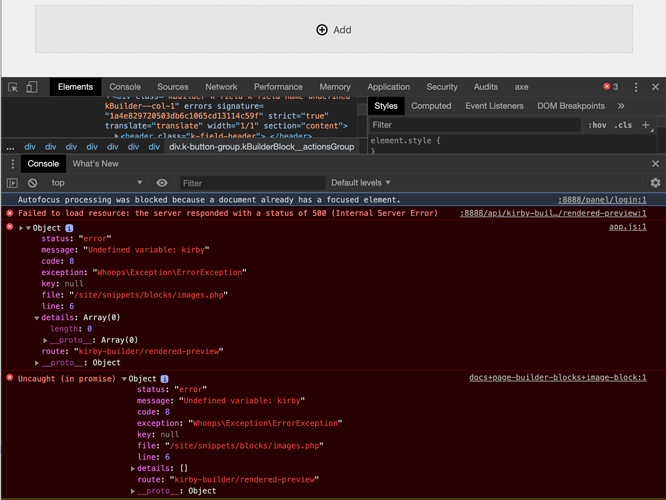Open console settings gear icon

[655, 183]
